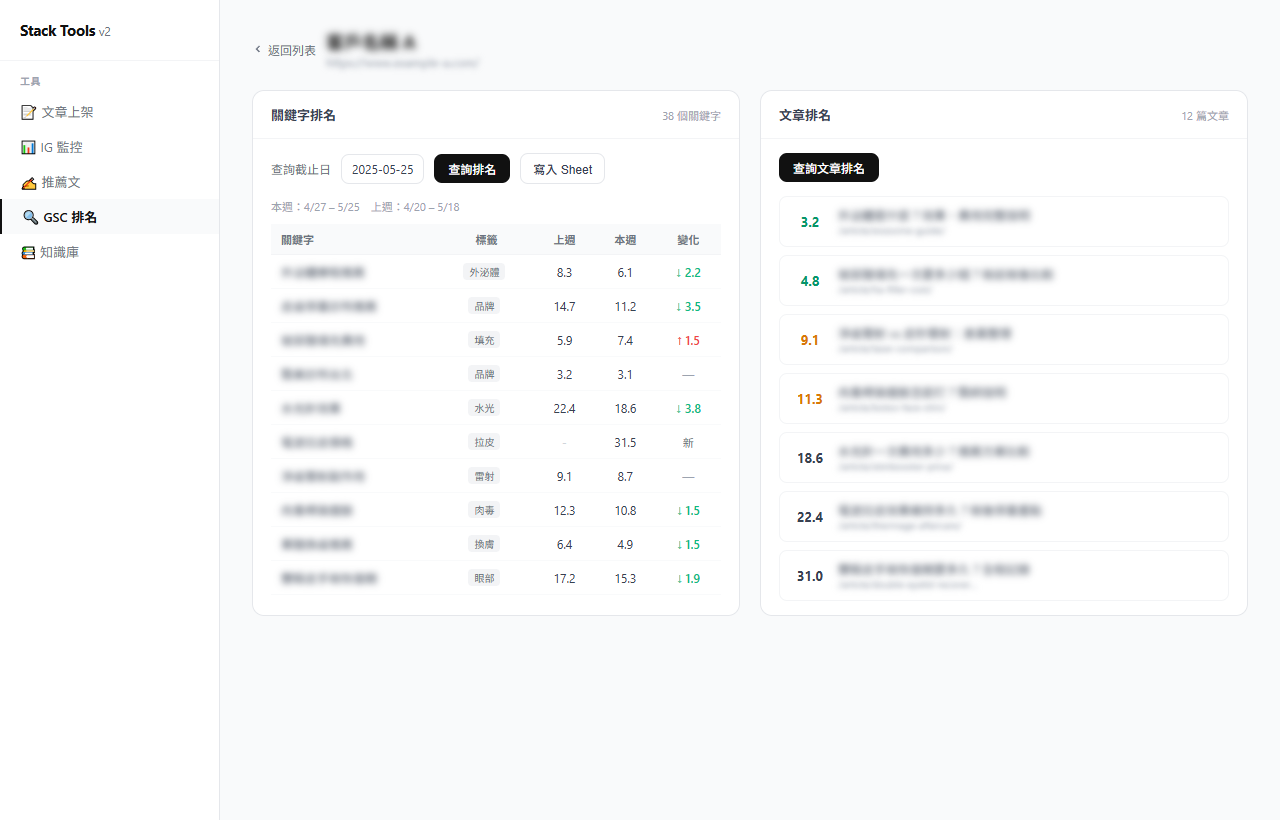This screenshot has width=1280, height=820.
Task: Click the Stack Tools logo title
Action: pos(58,31)
